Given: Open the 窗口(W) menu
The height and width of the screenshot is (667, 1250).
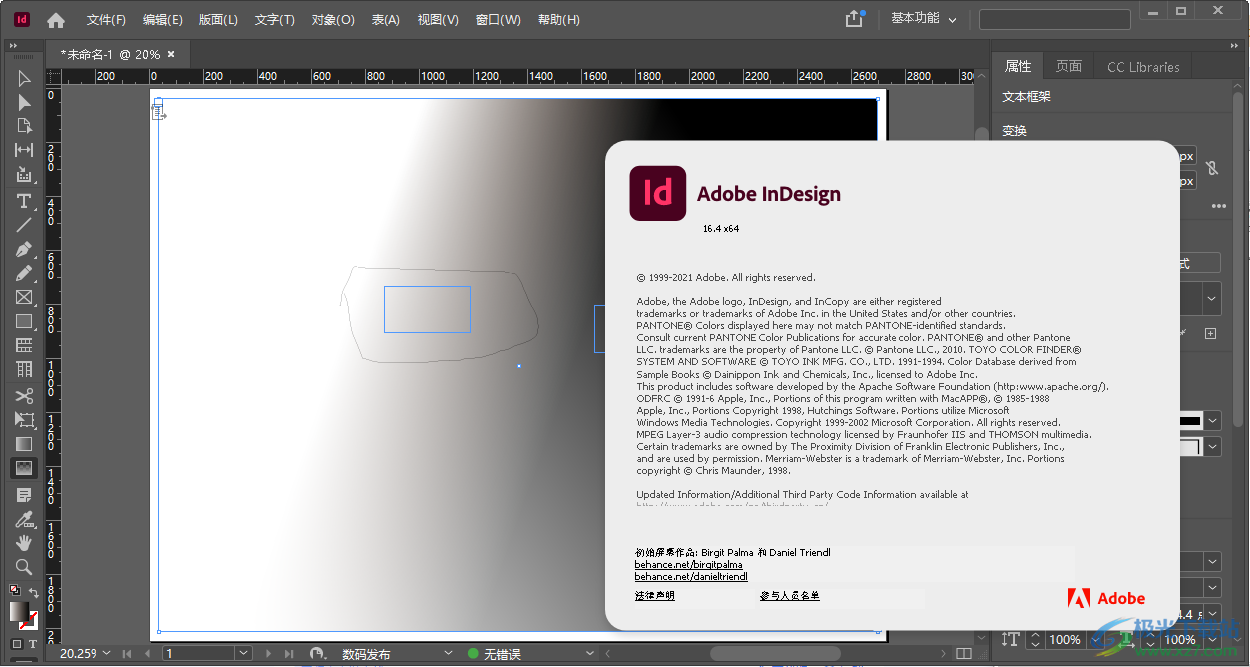Looking at the screenshot, I should 498,20.
